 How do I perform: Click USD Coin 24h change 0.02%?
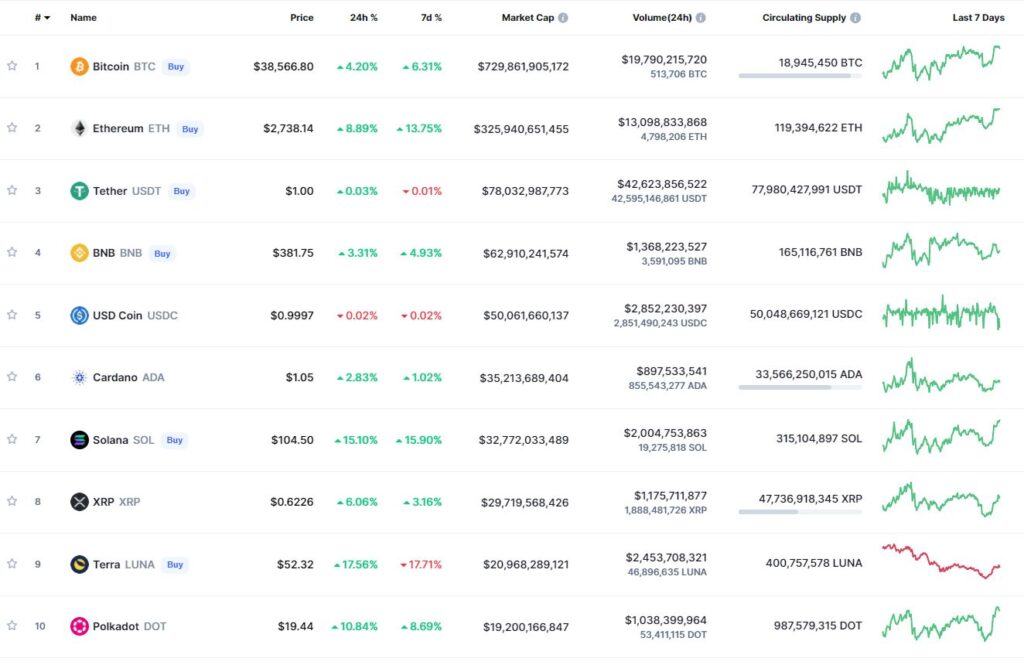(357, 316)
